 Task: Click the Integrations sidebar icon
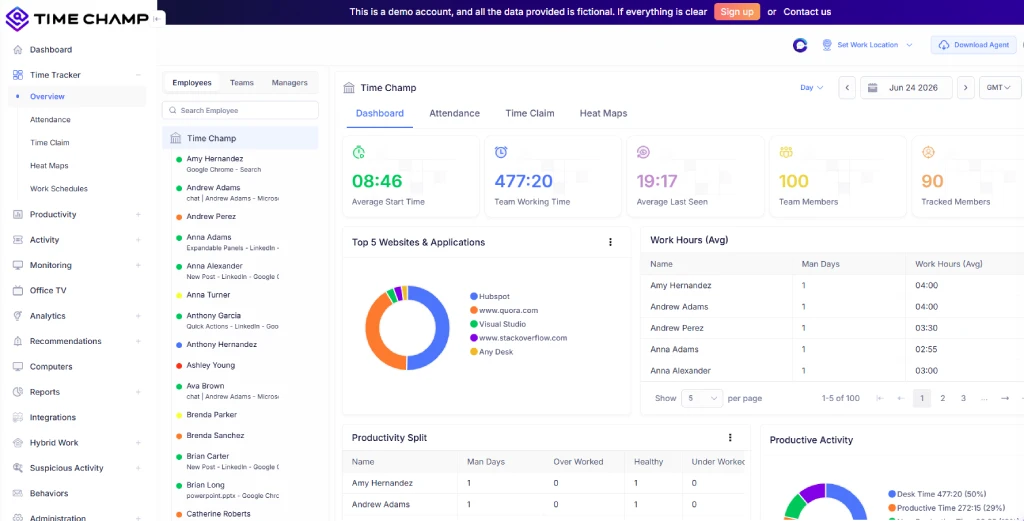18,417
